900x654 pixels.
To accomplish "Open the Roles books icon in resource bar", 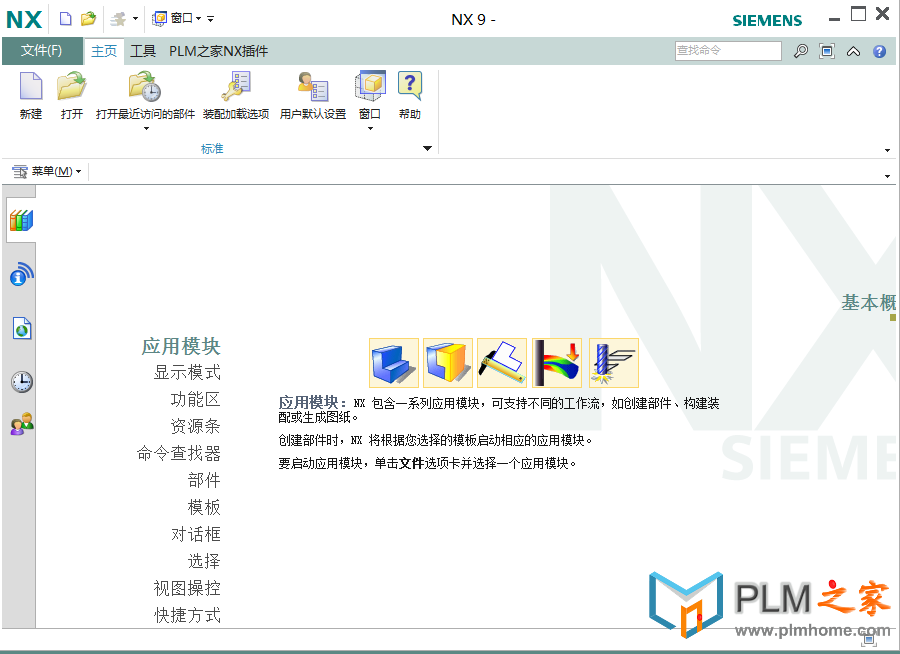I will (21, 220).
